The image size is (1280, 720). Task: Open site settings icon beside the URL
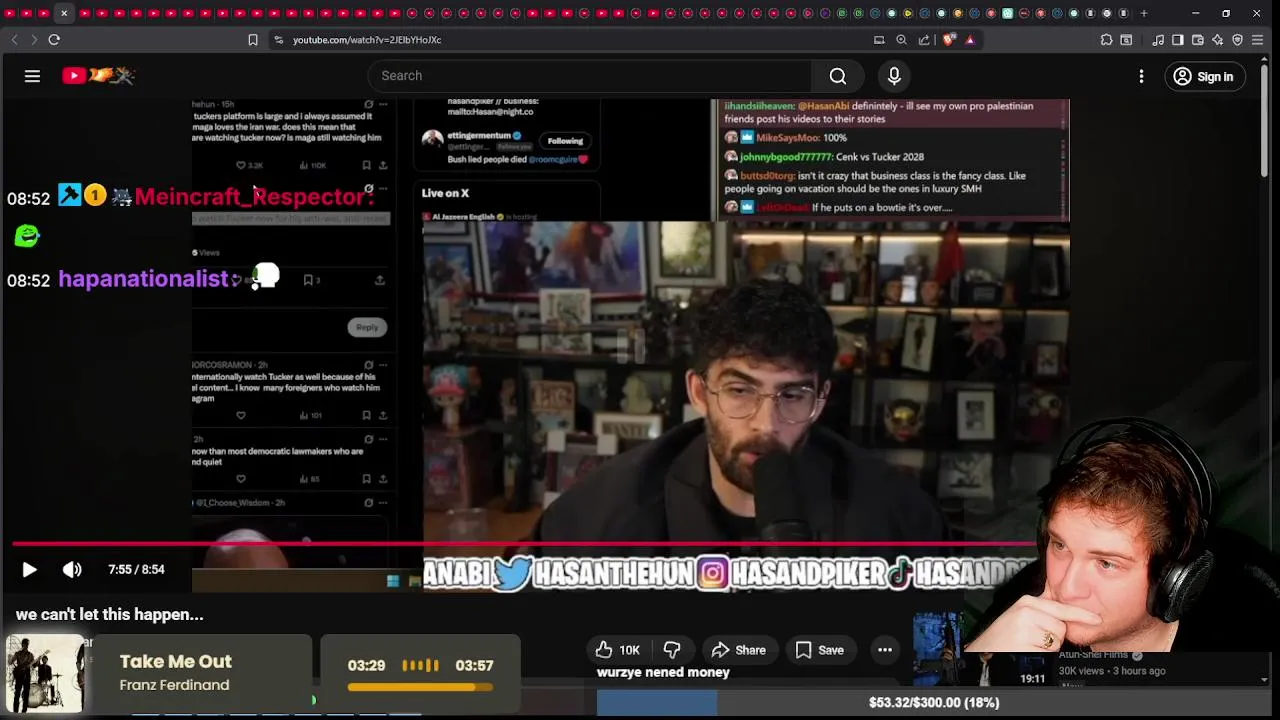point(278,40)
